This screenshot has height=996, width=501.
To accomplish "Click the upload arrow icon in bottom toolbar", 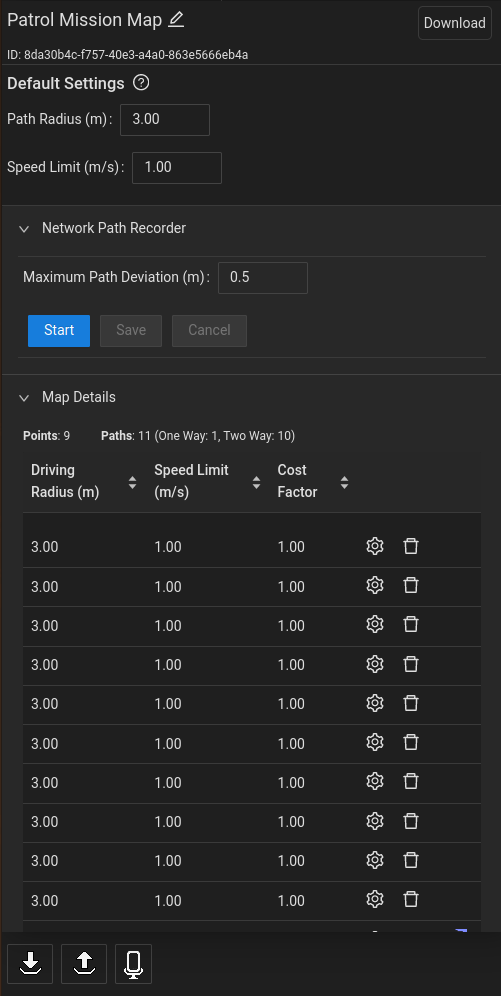I will point(84,964).
